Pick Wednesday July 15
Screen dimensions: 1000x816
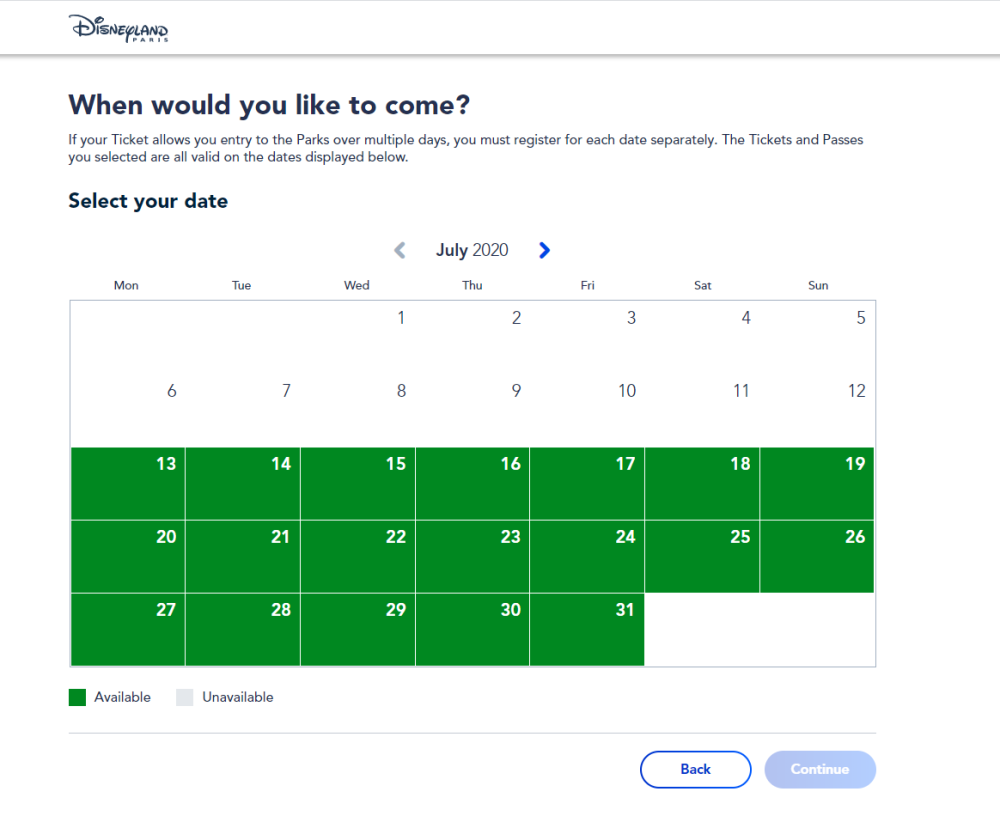click(x=358, y=484)
